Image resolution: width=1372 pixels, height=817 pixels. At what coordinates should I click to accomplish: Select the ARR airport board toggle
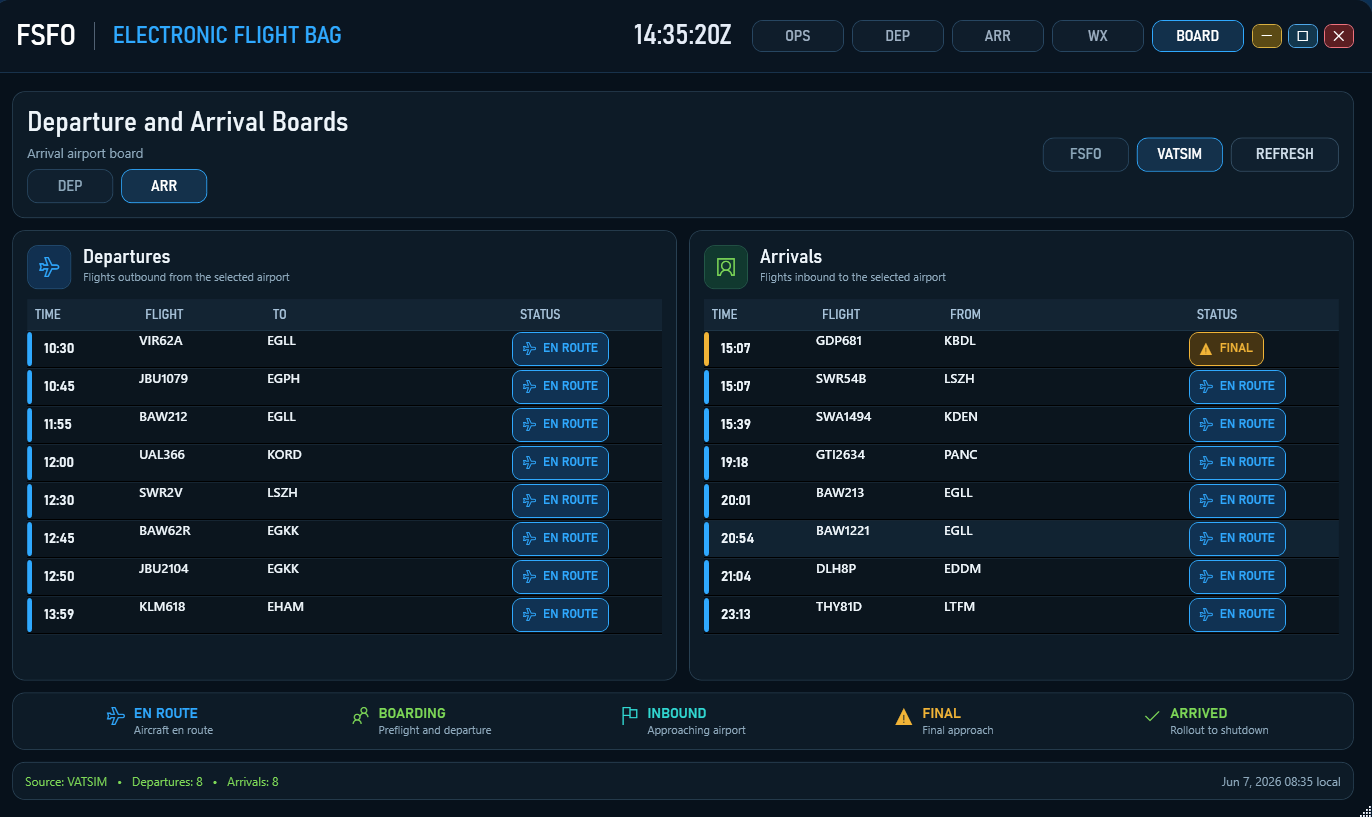[x=164, y=186]
